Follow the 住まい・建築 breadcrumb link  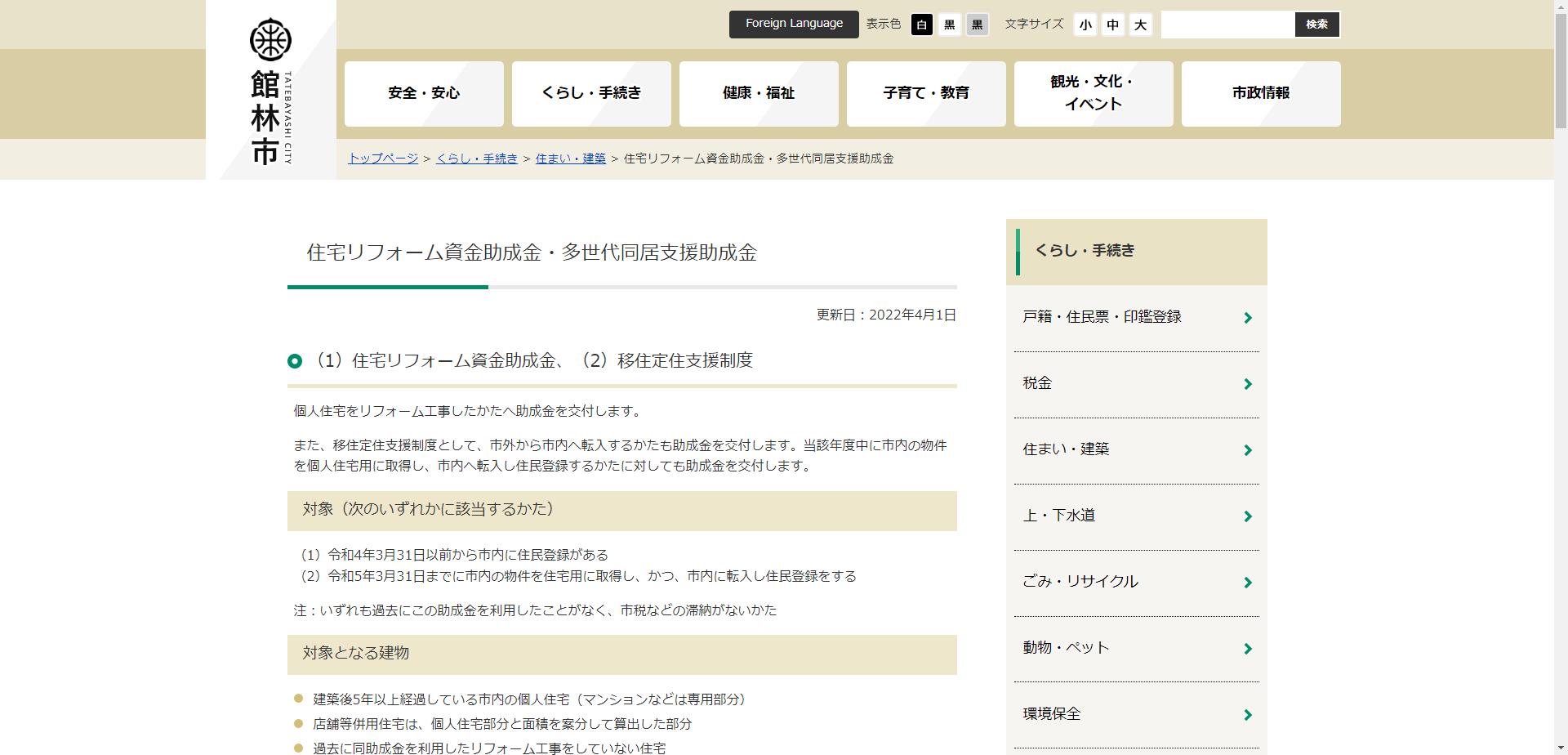571,159
